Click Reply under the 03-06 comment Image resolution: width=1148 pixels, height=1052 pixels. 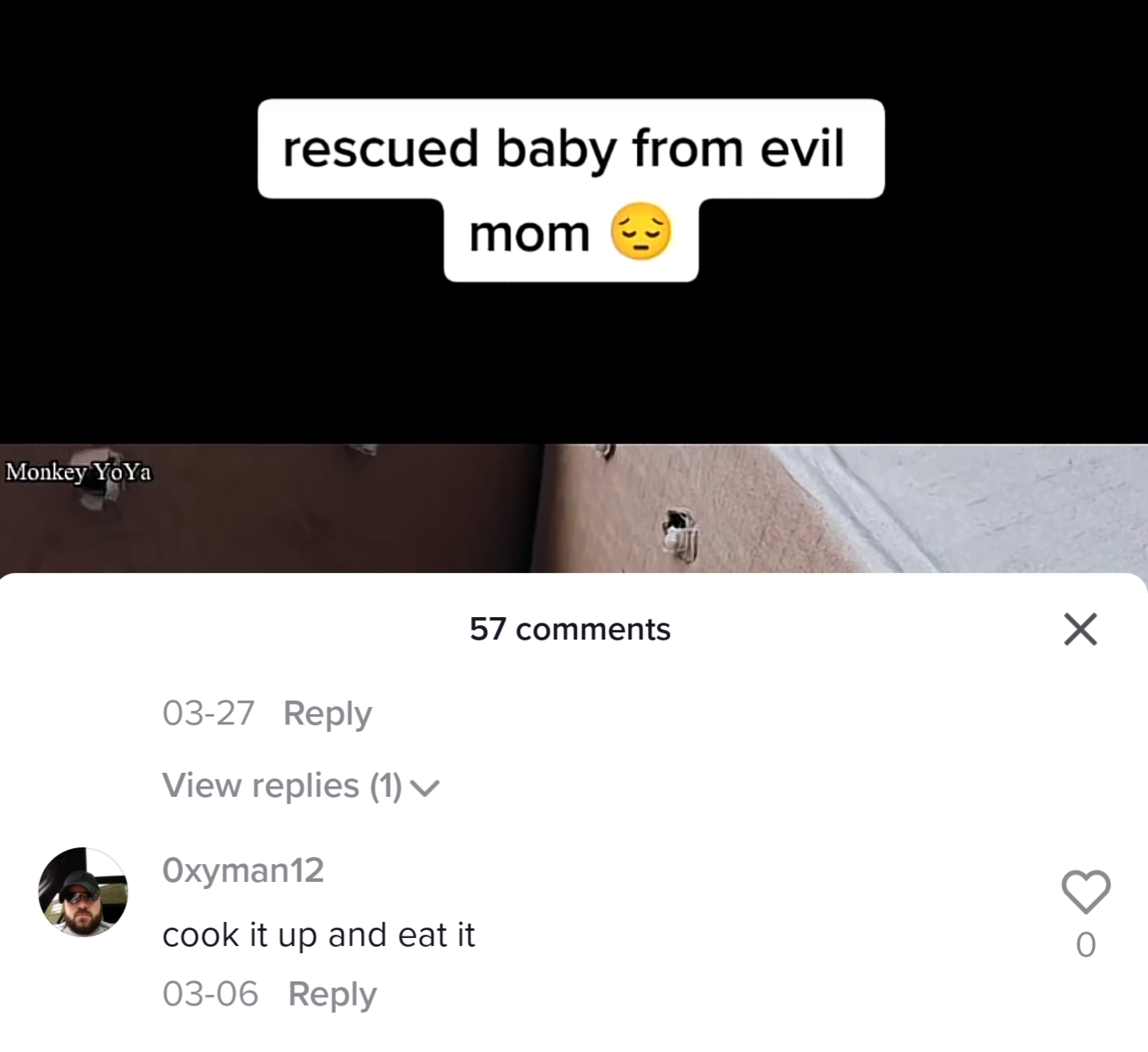[332, 994]
